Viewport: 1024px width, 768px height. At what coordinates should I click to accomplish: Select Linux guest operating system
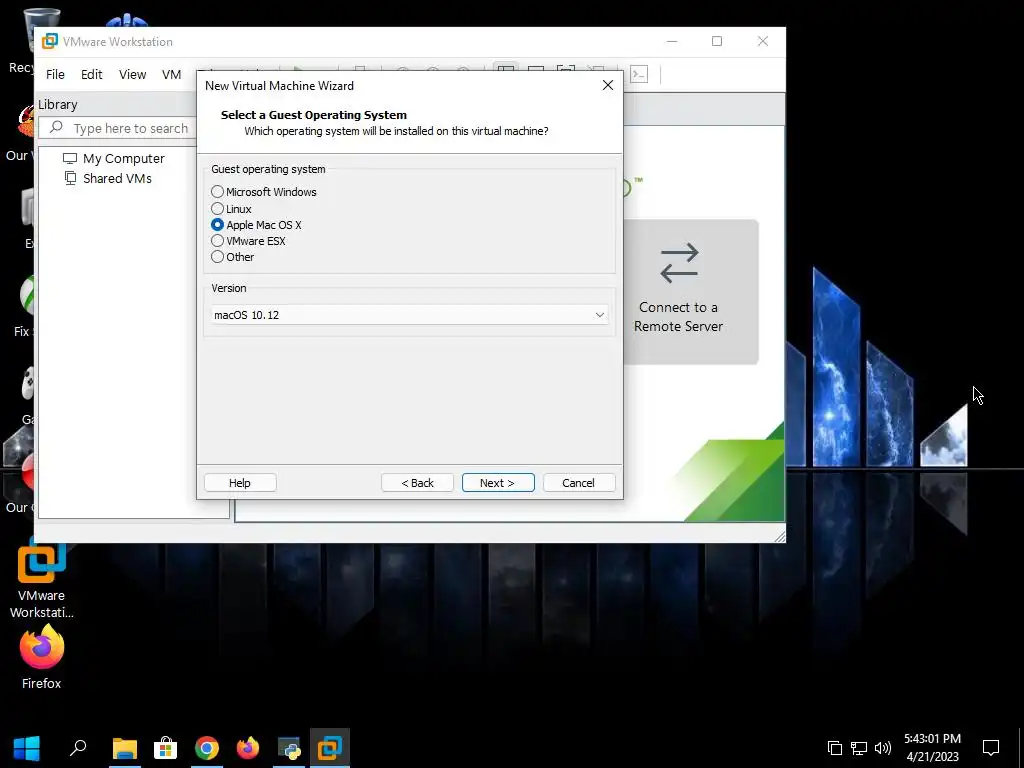(x=231, y=209)
